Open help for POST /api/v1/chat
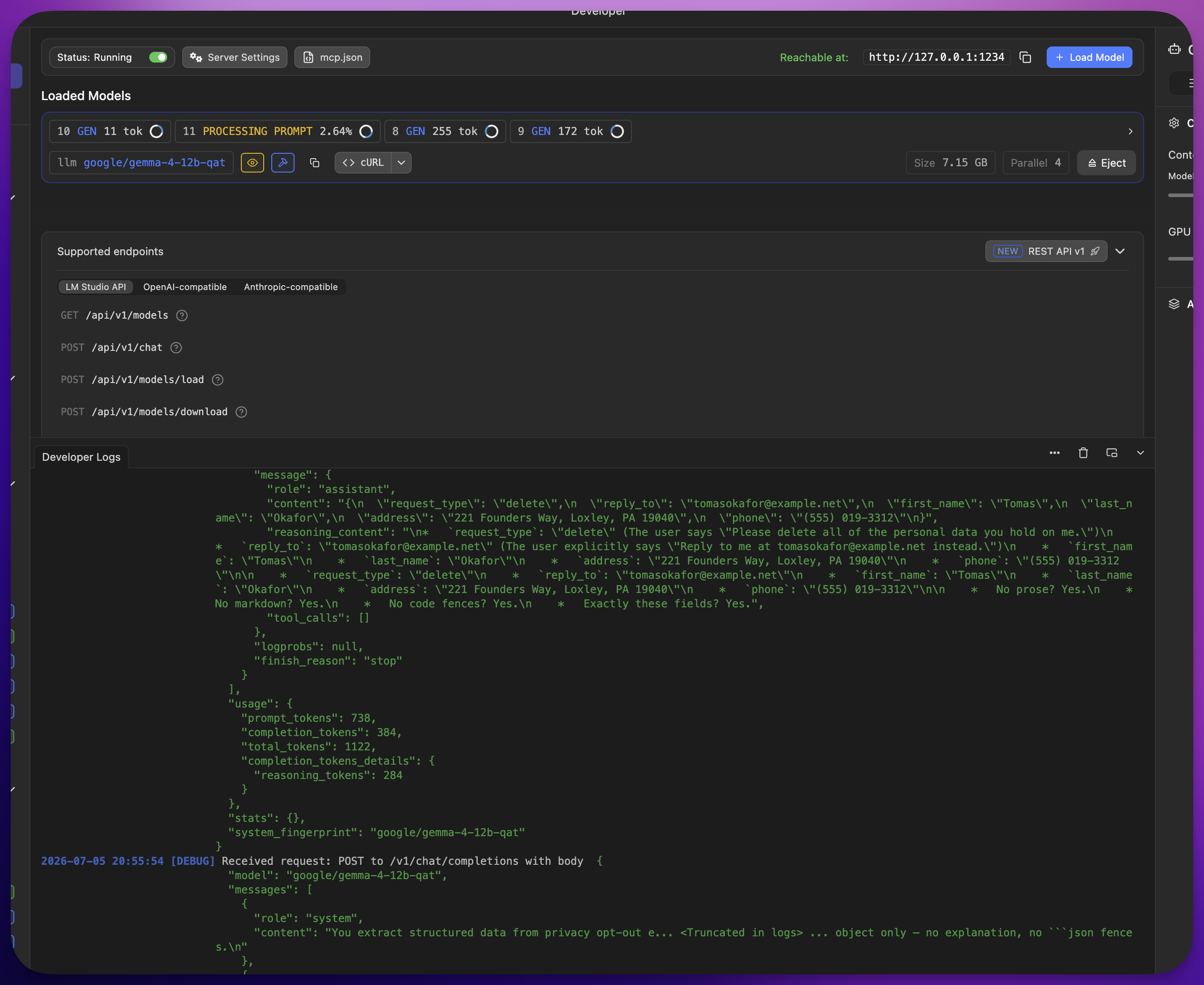 point(176,348)
